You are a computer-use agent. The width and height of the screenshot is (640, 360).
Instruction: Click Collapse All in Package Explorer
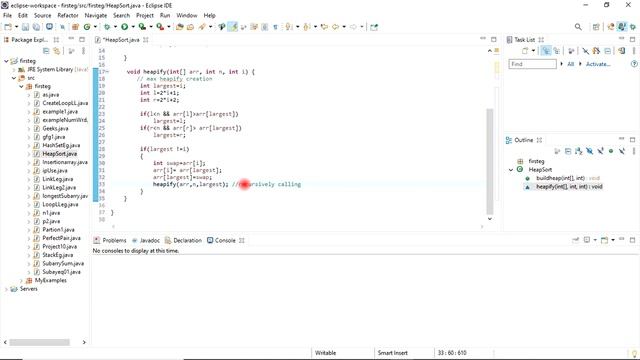(x=46, y=51)
